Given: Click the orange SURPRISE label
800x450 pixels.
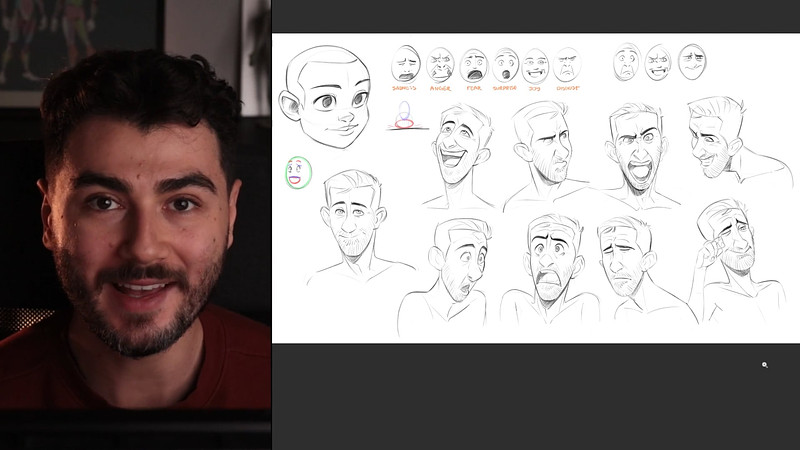Looking at the screenshot, I should tap(505, 88).
